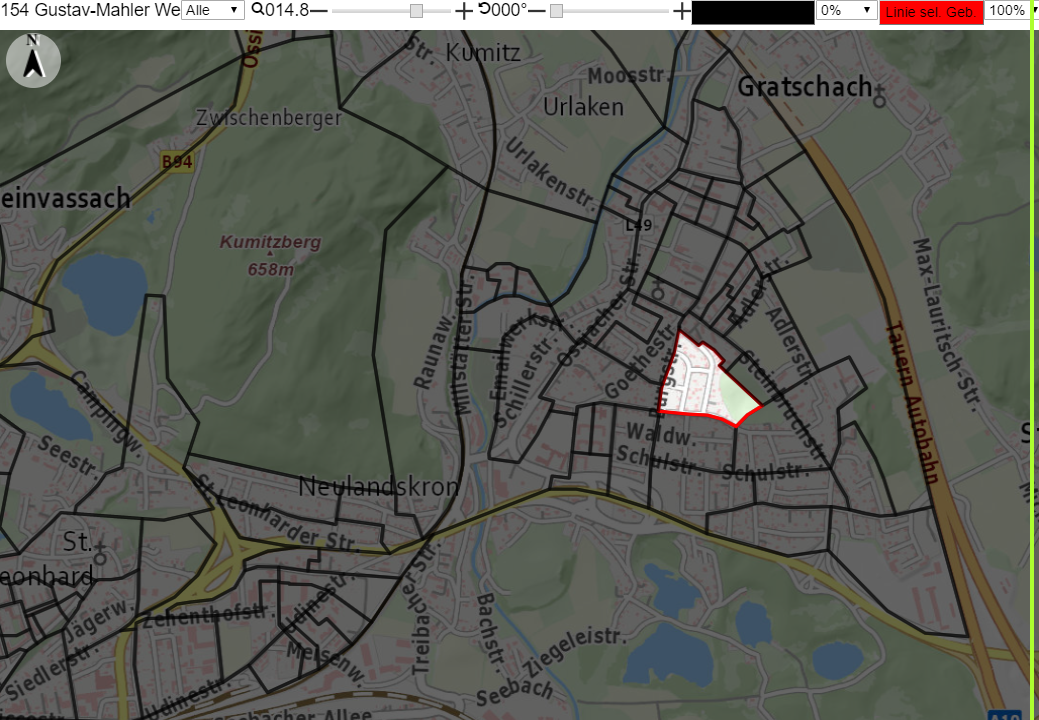Click the red 'Linie sel. Geb.' button

coord(931,12)
